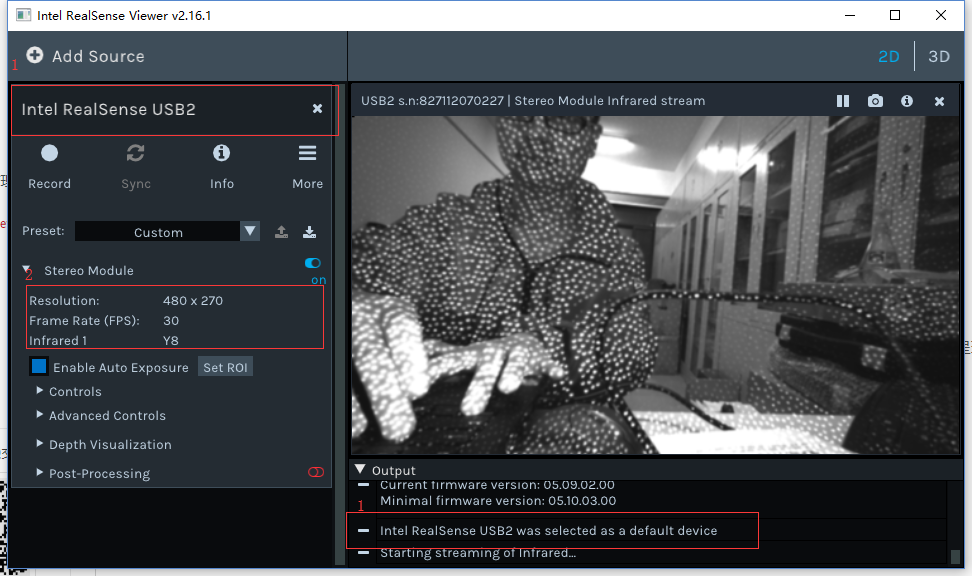Click the upload preset icon
The width and height of the screenshot is (972, 576).
click(281, 231)
